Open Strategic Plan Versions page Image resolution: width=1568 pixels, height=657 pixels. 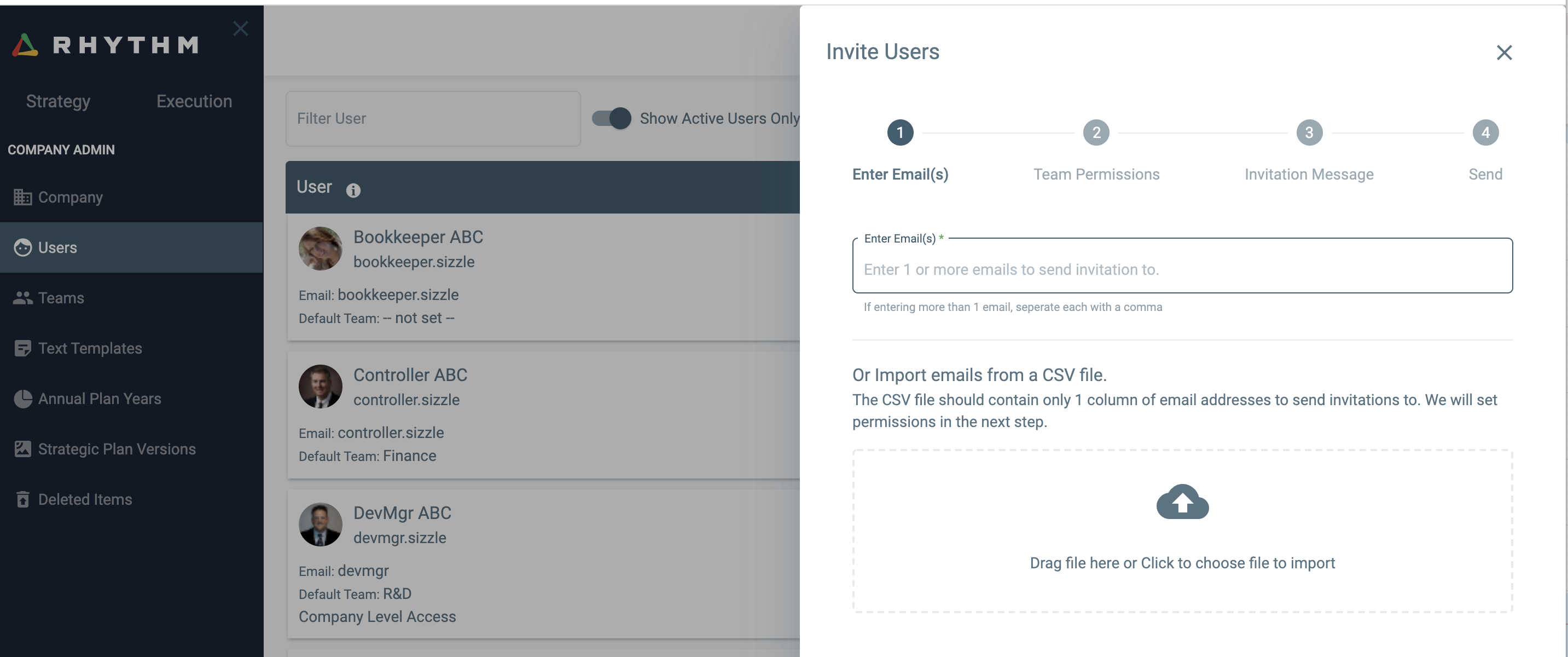coord(131,449)
